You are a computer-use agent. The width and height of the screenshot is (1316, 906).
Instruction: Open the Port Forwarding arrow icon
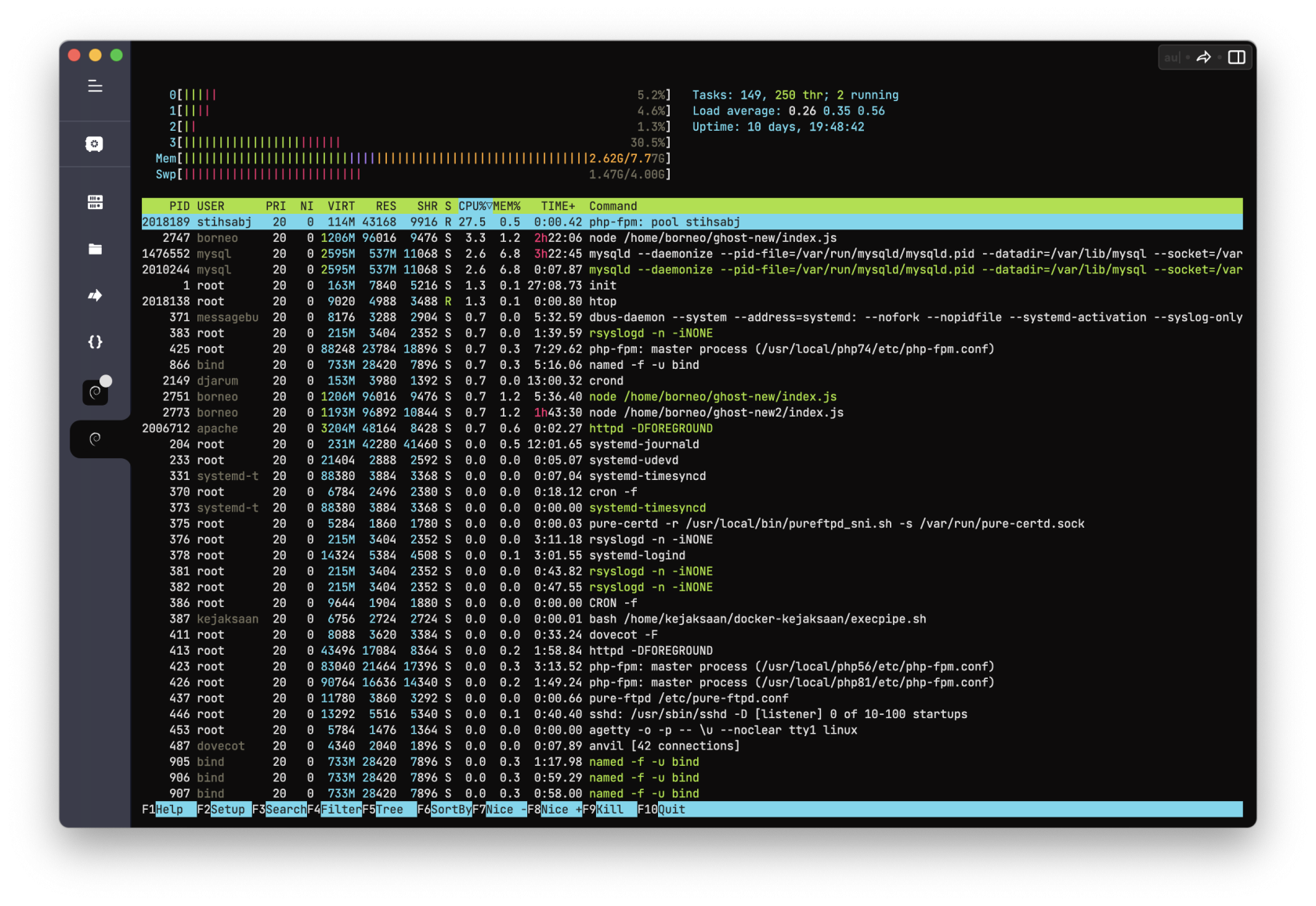95,295
